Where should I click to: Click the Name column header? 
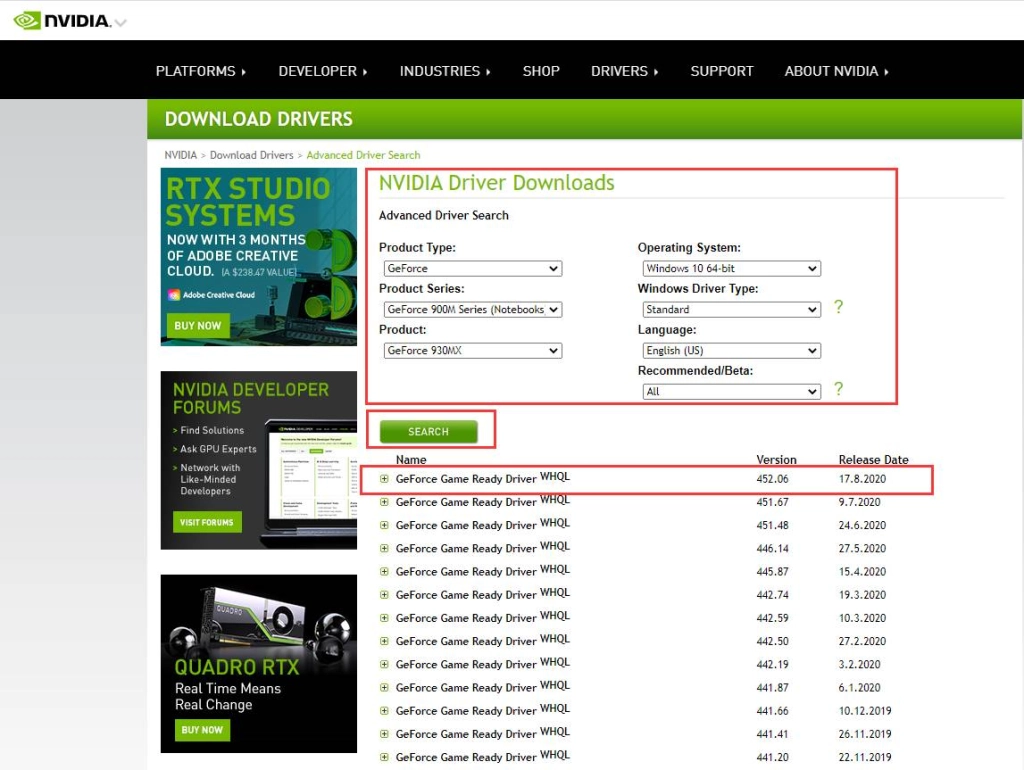(411, 460)
